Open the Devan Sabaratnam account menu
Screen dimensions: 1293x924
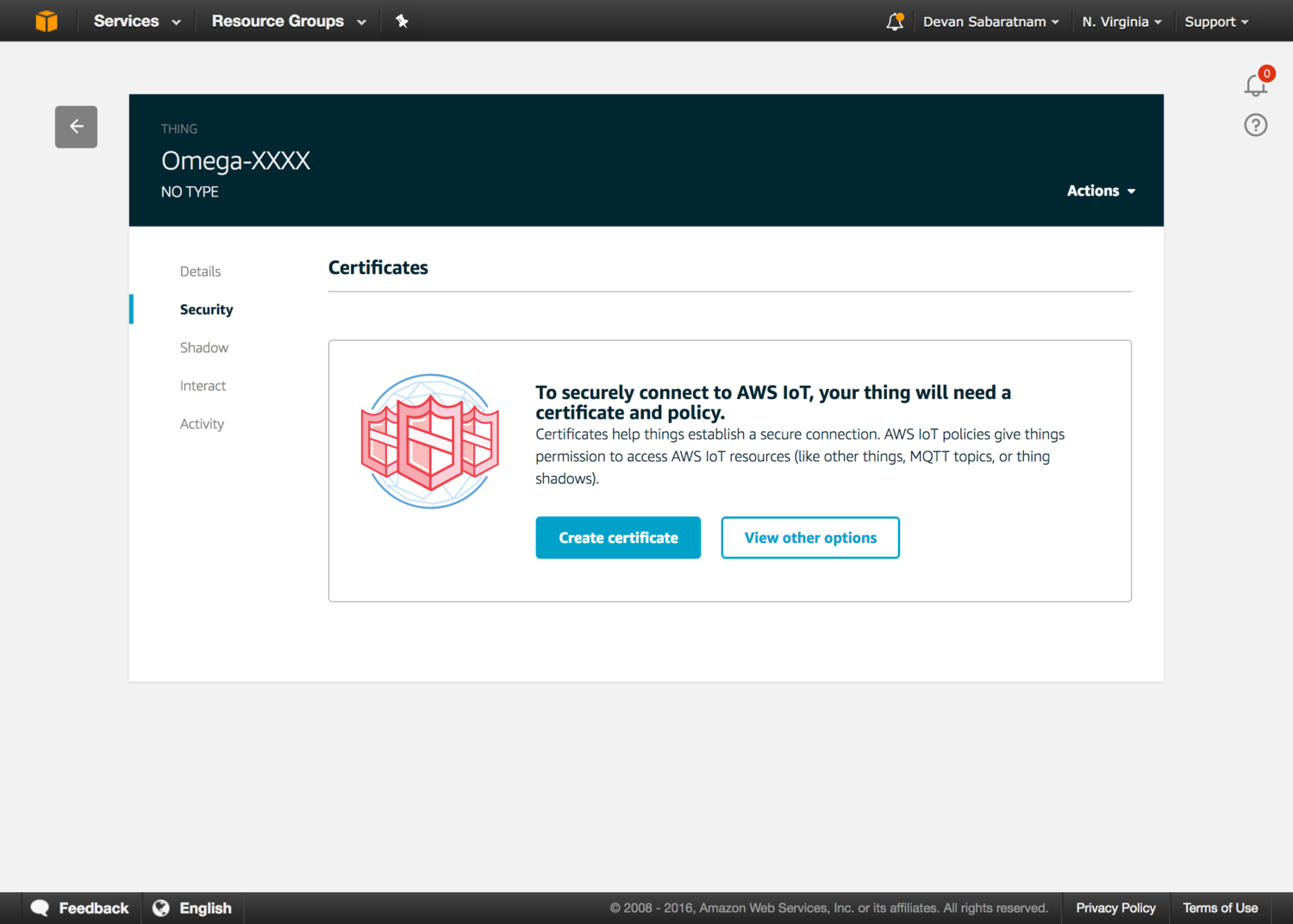(x=990, y=22)
